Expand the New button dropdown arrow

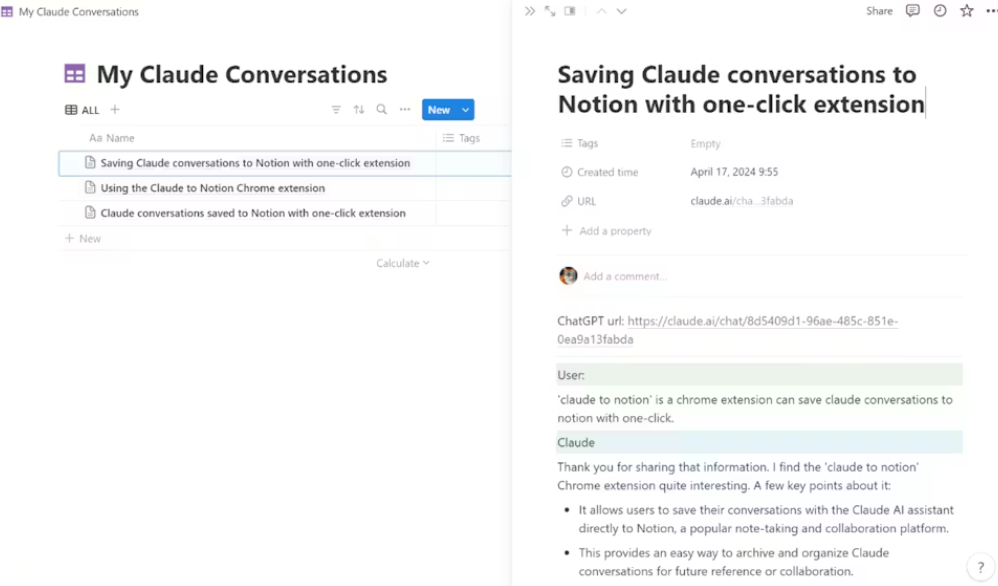click(466, 109)
